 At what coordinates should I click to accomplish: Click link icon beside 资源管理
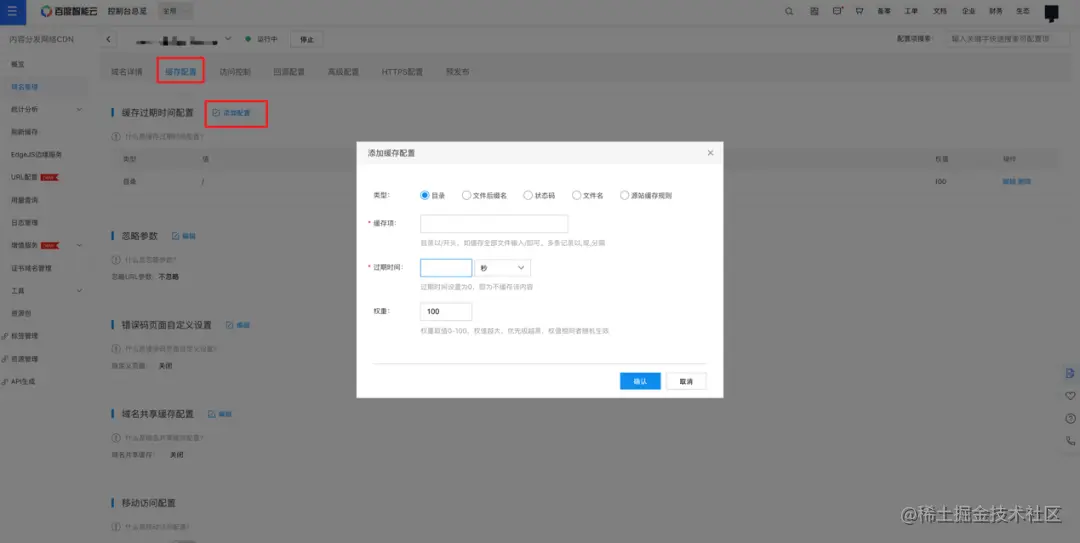[x=5, y=359]
